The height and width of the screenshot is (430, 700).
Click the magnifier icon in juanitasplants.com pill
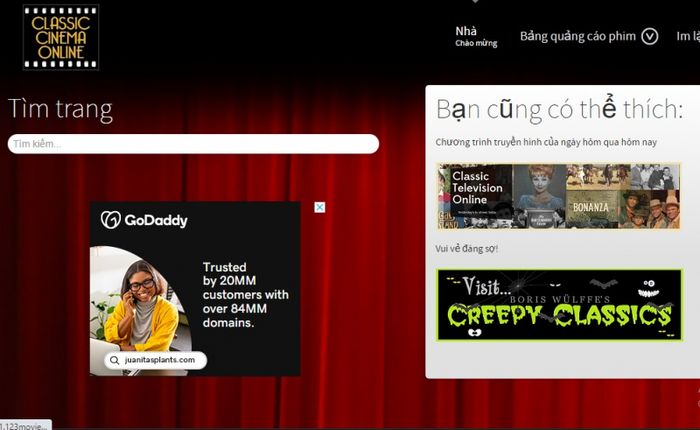pos(115,360)
